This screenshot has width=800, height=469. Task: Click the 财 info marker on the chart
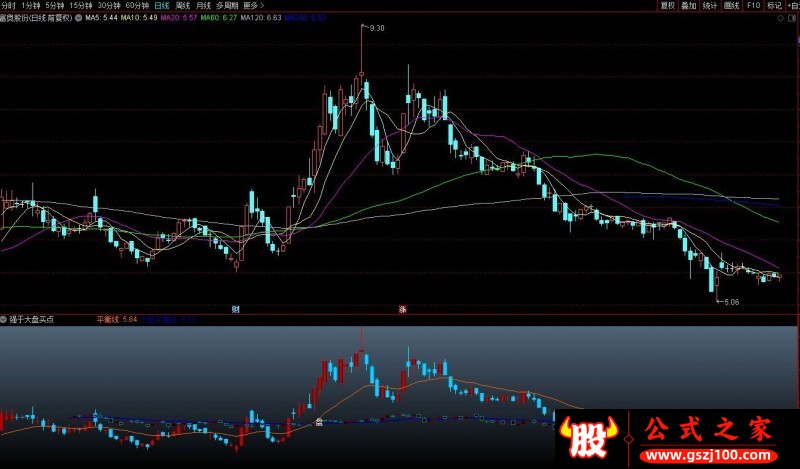point(235,309)
